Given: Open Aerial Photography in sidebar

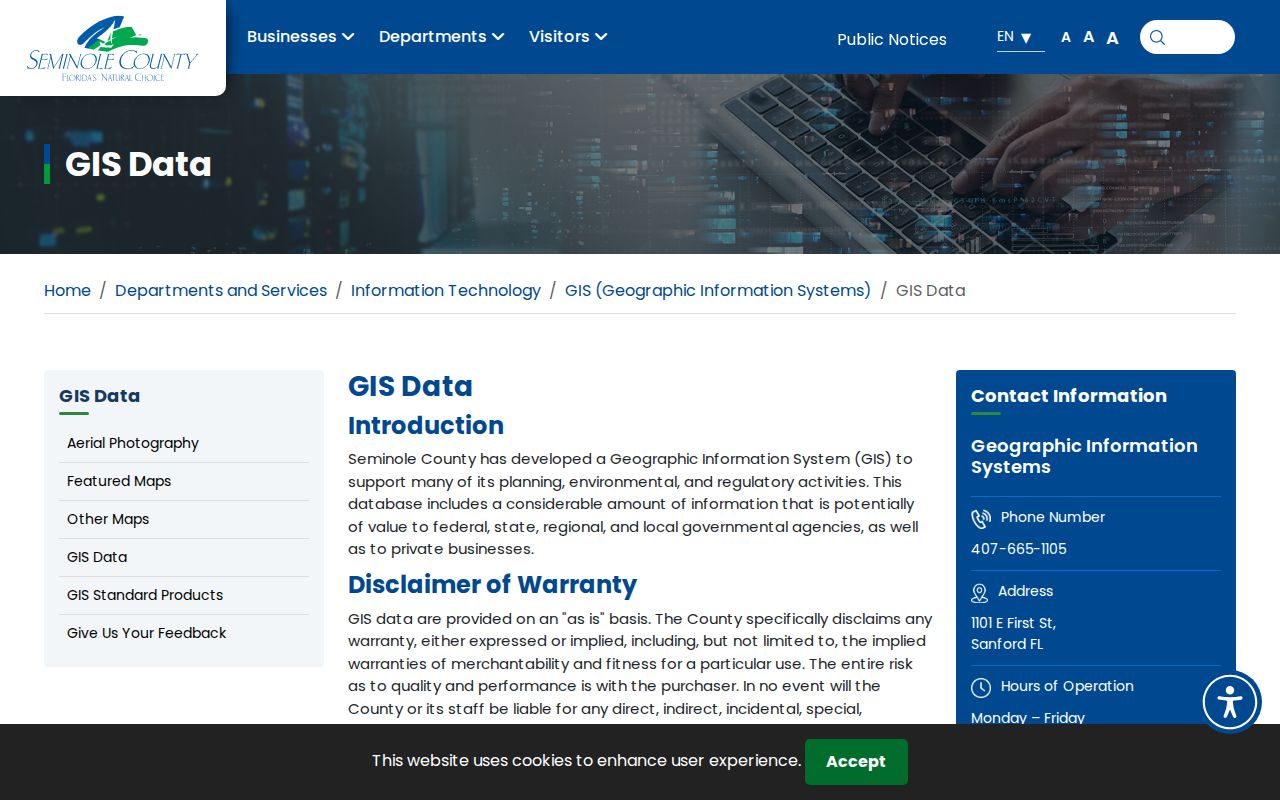Looking at the screenshot, I should click(133, 443).
